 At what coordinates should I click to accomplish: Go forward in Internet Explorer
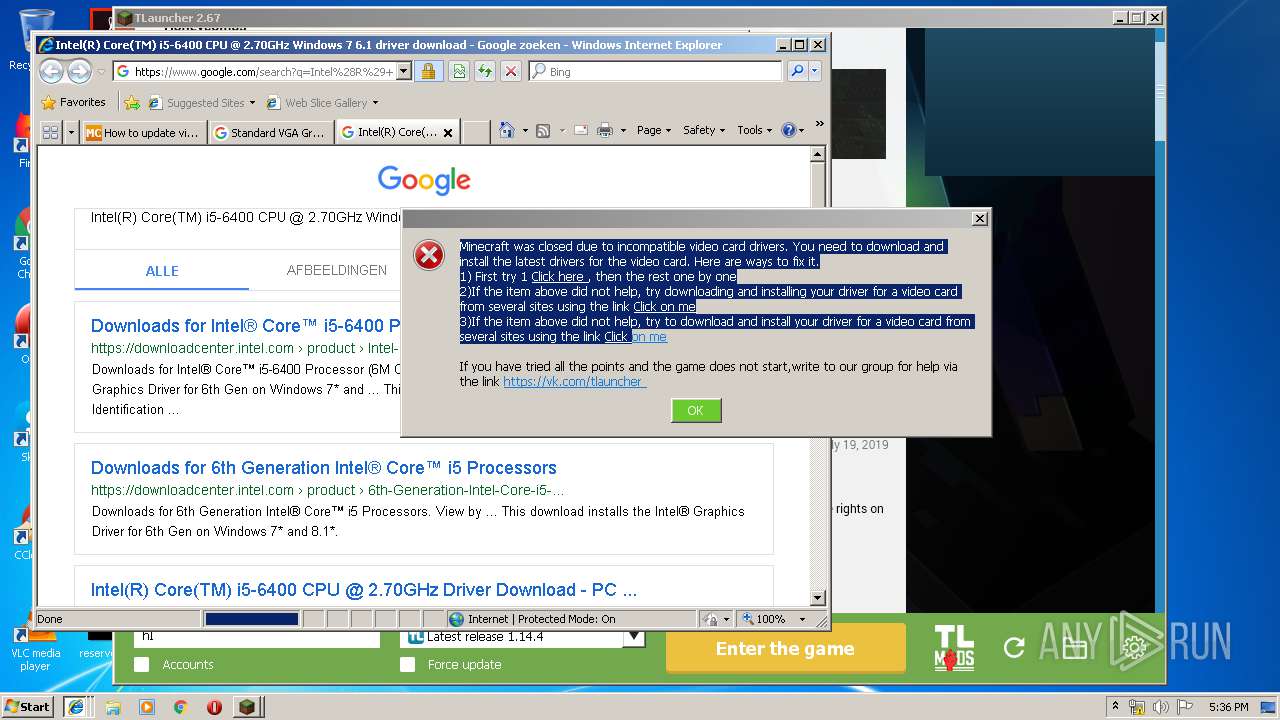point(79,71)
